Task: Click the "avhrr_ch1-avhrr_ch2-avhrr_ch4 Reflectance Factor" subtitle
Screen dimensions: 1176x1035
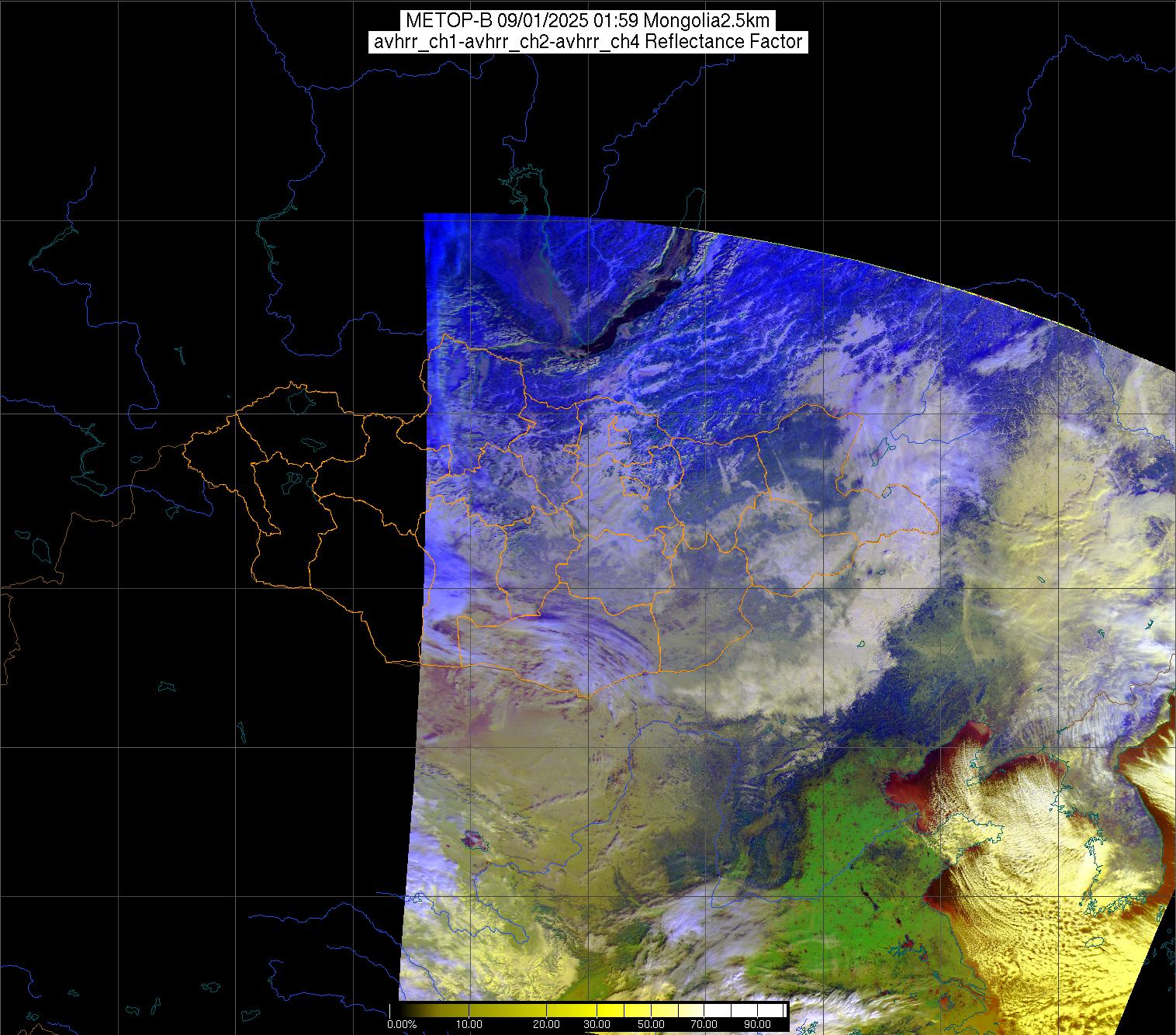Action: click(x=587, y=42)
